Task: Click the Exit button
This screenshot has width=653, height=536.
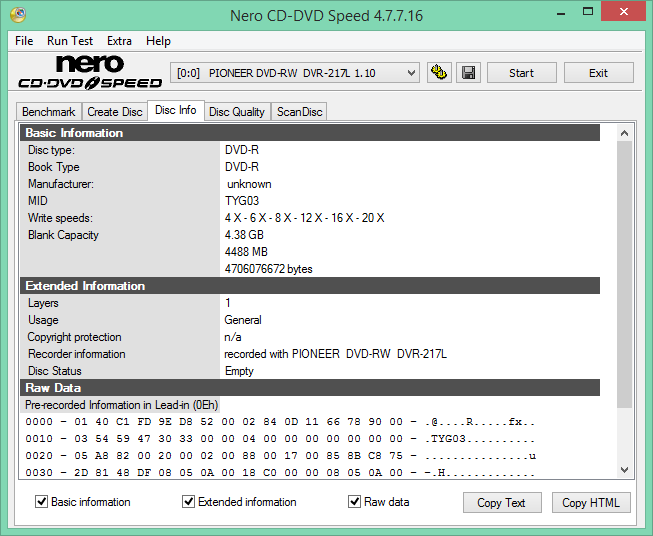Action: point(598,73)
